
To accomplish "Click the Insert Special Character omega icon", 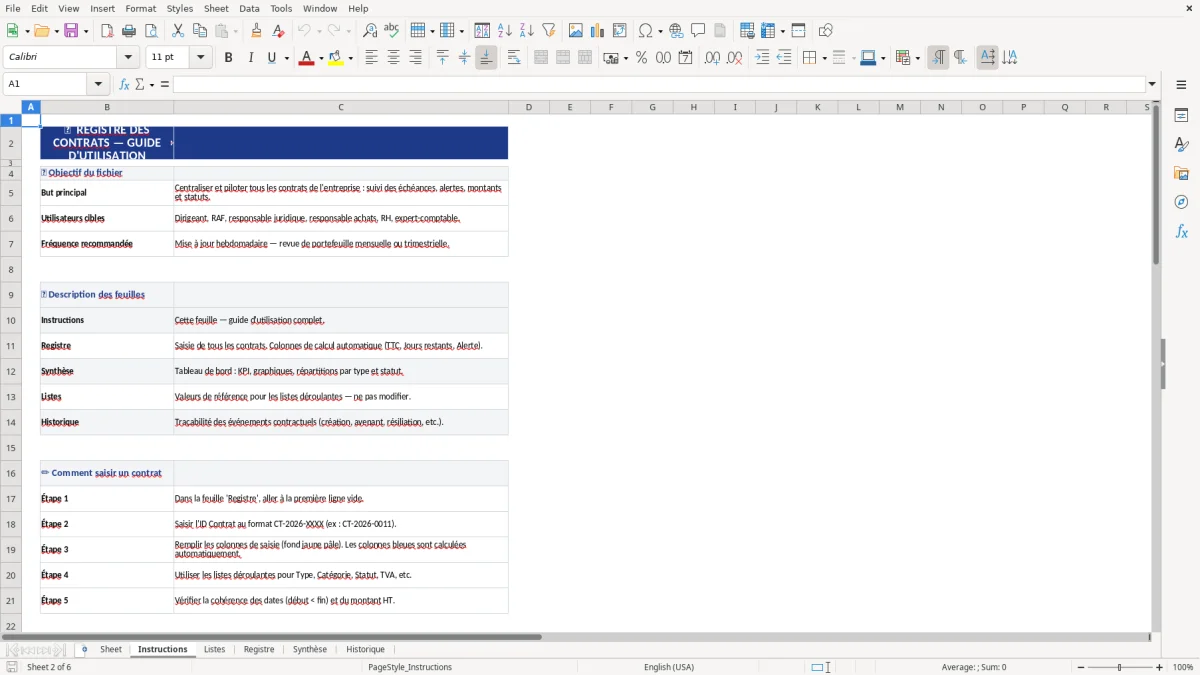I will tap(646, 31).
